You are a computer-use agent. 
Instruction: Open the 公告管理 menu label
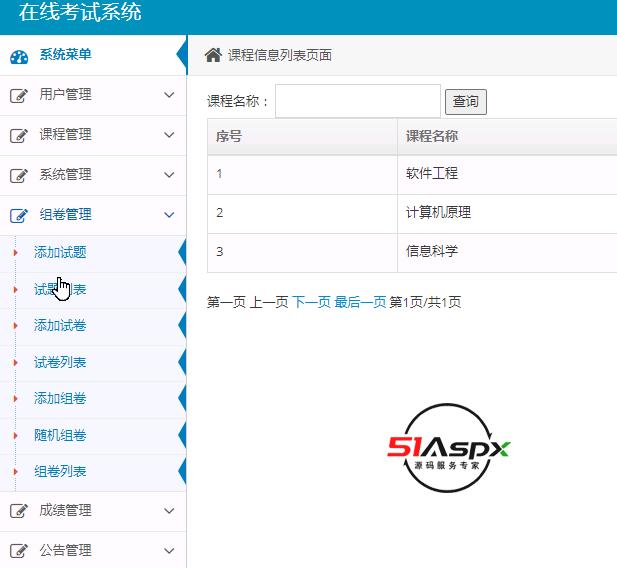click(x=65, y=550)
